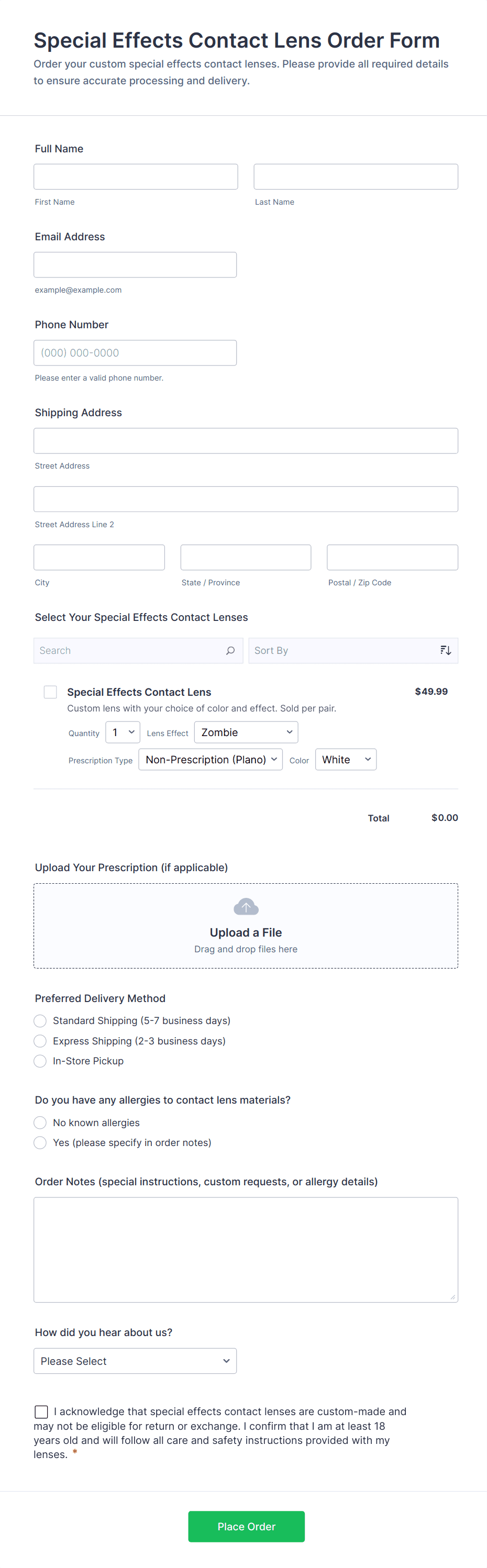The image size is (487, 1568).
Task: Click the Upload a File area
Action: (x=246, y=932)
